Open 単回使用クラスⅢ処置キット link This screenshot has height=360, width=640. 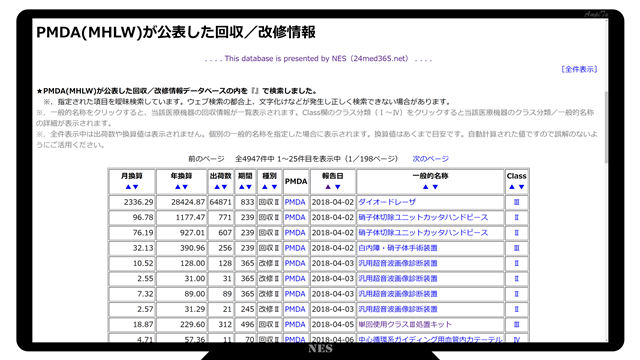click(x=405, y=324)
